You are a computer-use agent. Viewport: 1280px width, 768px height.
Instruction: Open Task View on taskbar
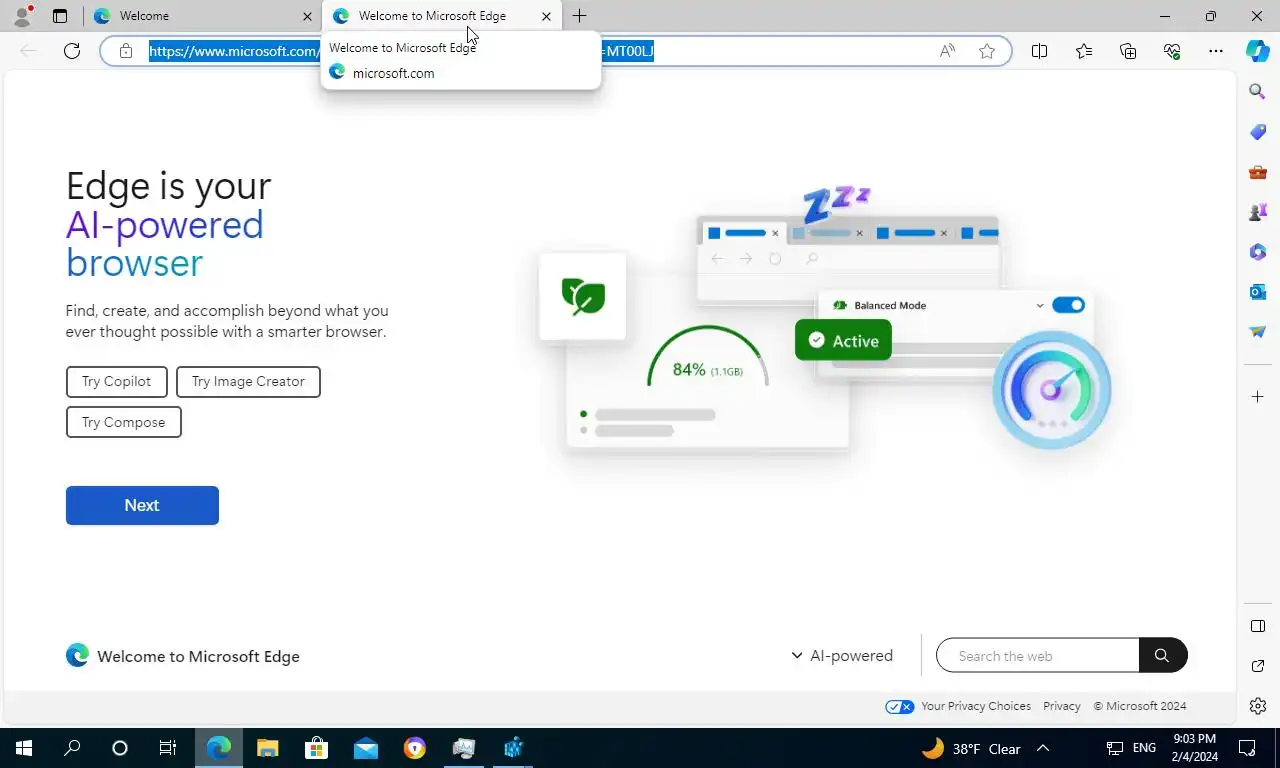coord(168,748)
